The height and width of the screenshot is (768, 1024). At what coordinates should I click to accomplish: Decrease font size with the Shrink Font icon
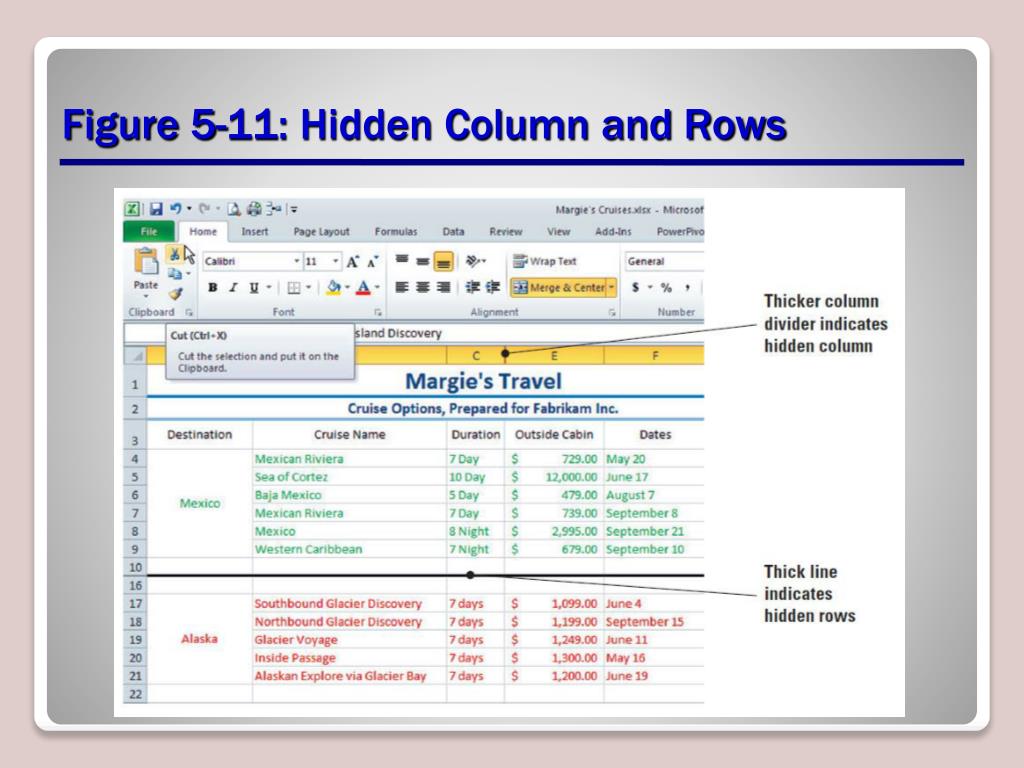(372, 262)
